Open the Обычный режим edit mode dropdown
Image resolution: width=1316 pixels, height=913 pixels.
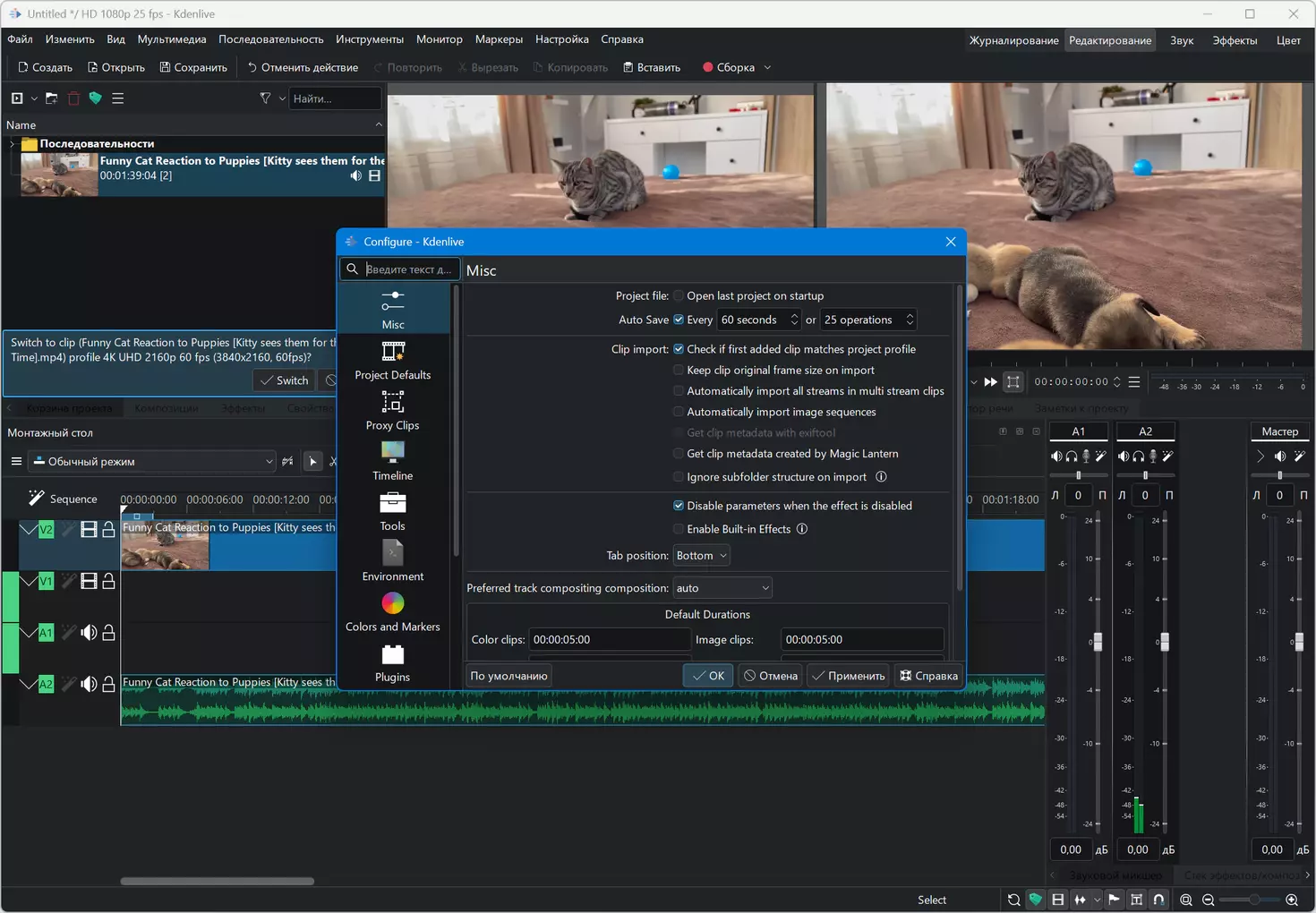tap(152, 462)
